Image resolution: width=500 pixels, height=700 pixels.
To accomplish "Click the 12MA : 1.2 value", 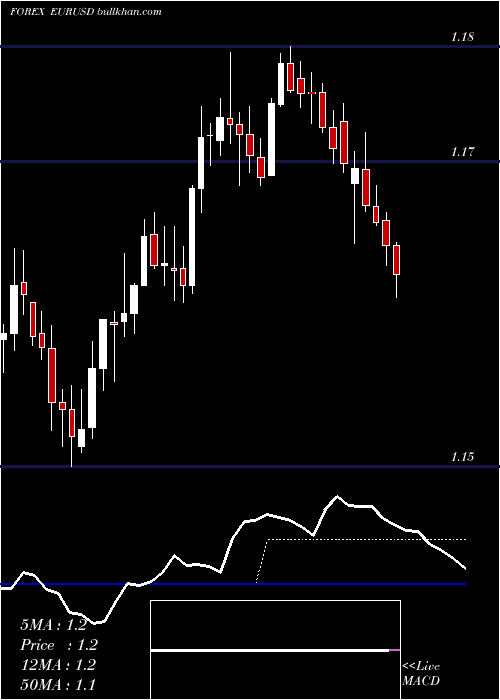I will coord(58,665).
